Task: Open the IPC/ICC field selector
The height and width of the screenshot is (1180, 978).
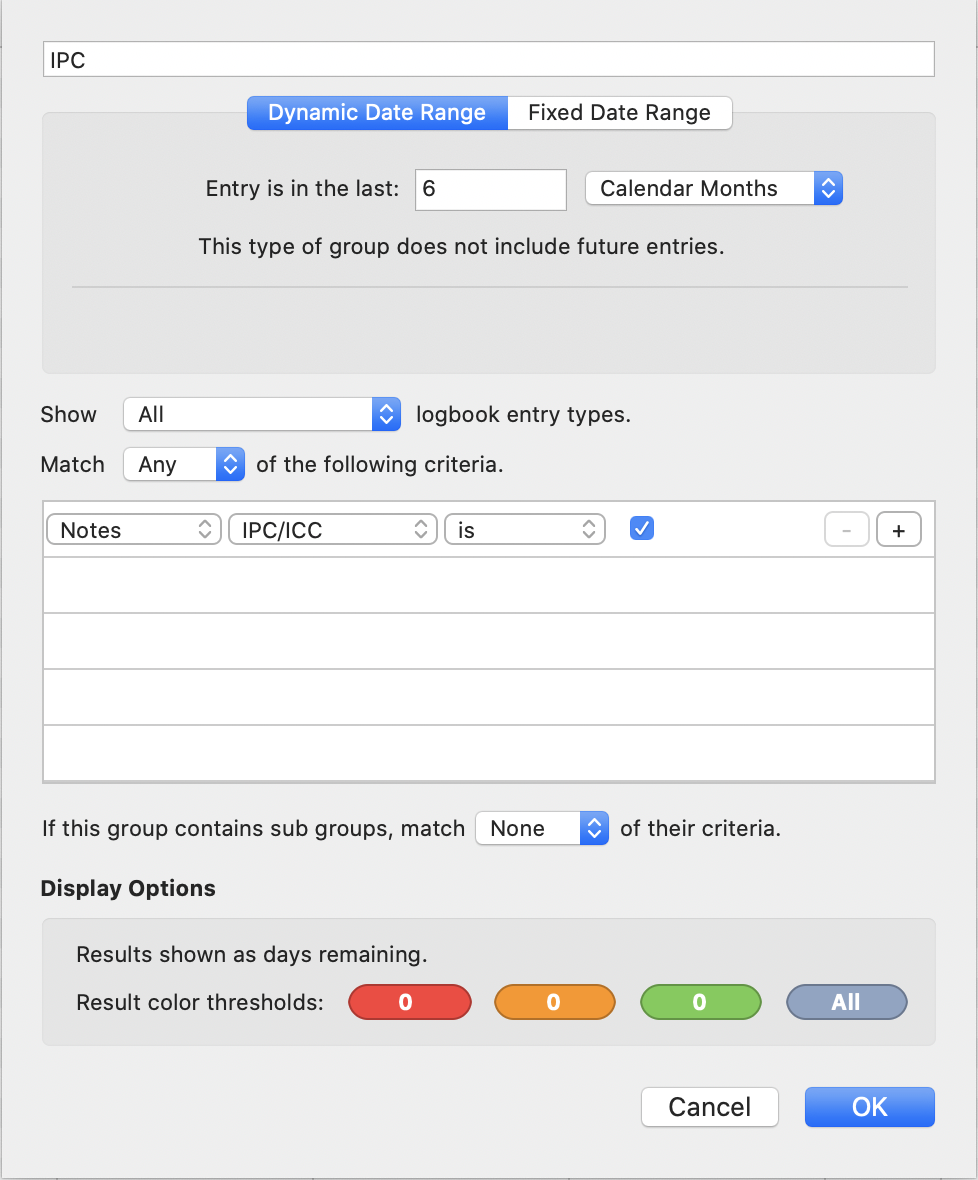Action: point(333,530)
